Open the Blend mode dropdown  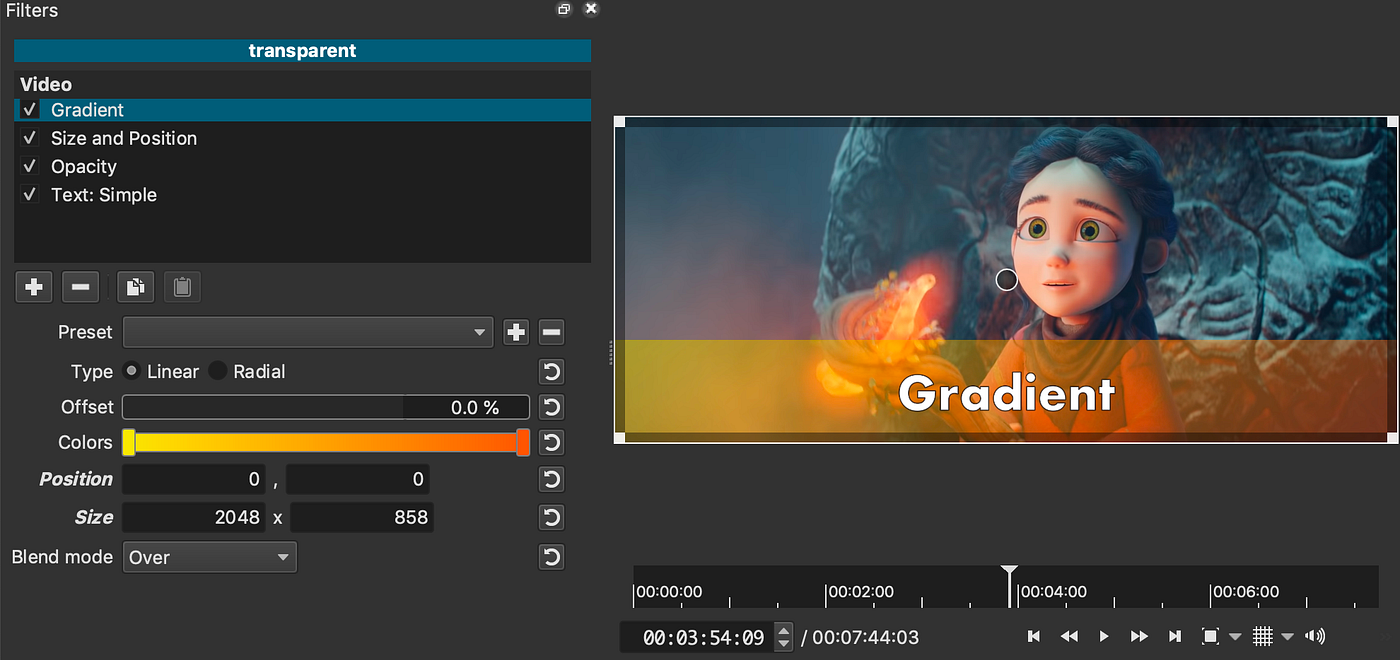210,557
